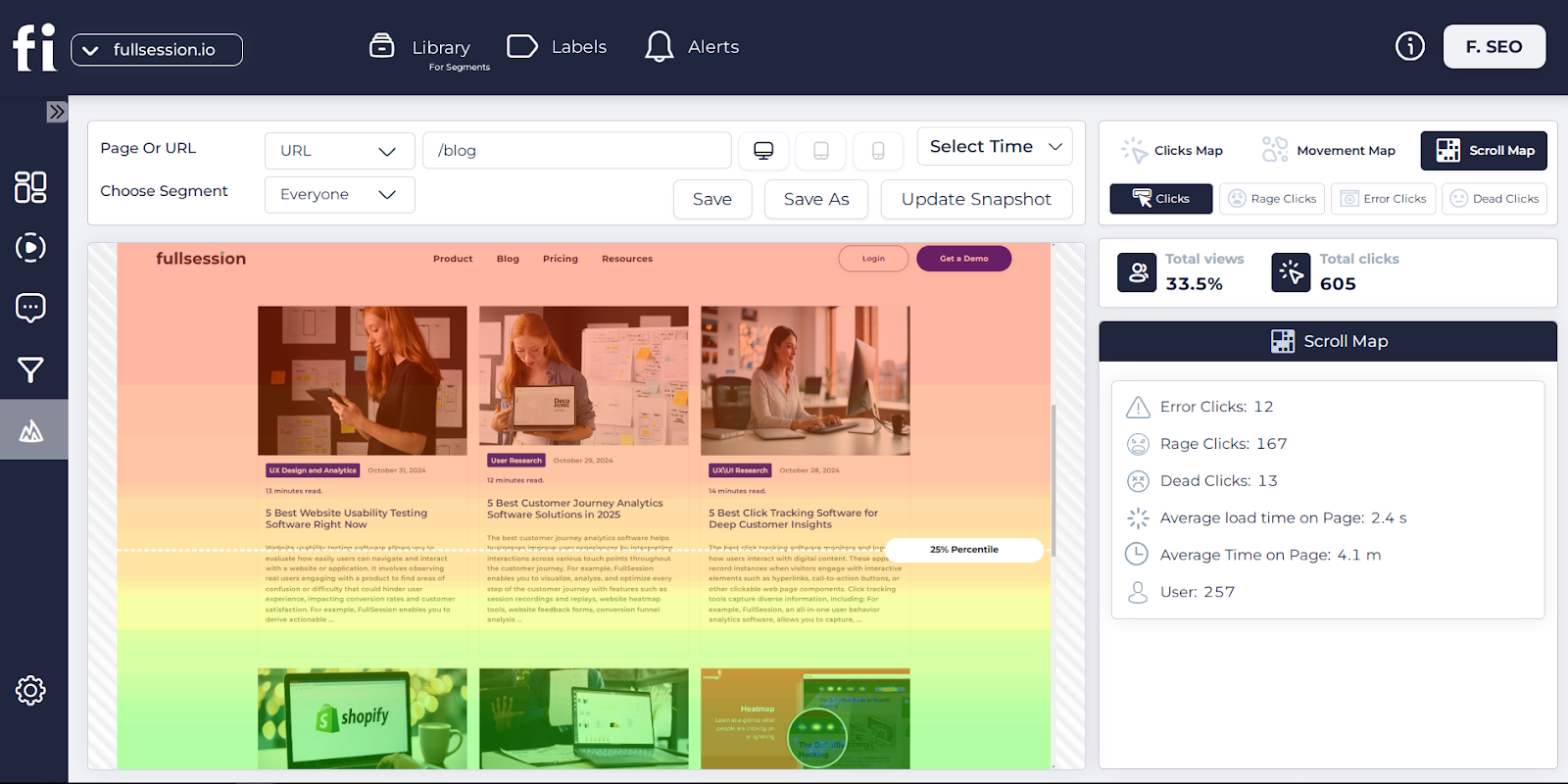This screenshot has width=1568, height=784.
Task: Click the Login button in the preview
Action: pyautogui.click(x=873, y=259)
